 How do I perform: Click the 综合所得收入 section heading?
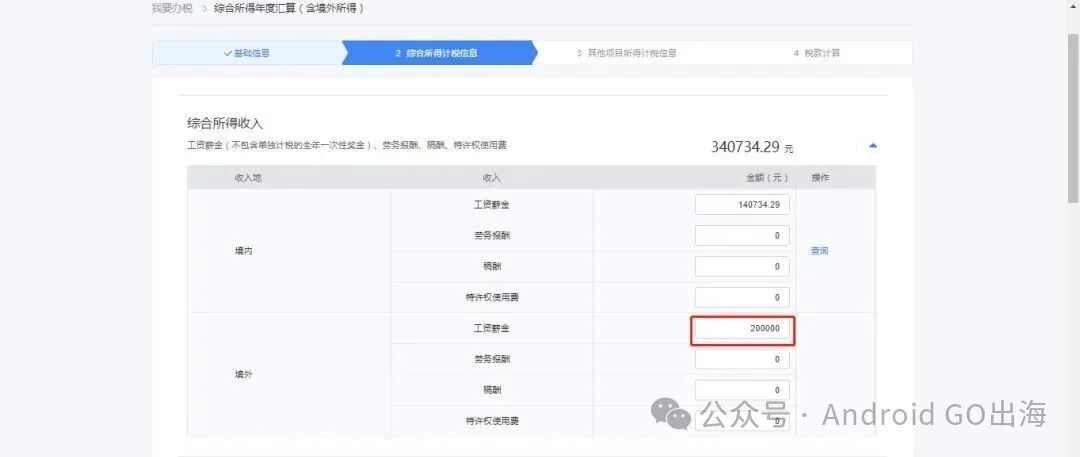click(225, 123)
